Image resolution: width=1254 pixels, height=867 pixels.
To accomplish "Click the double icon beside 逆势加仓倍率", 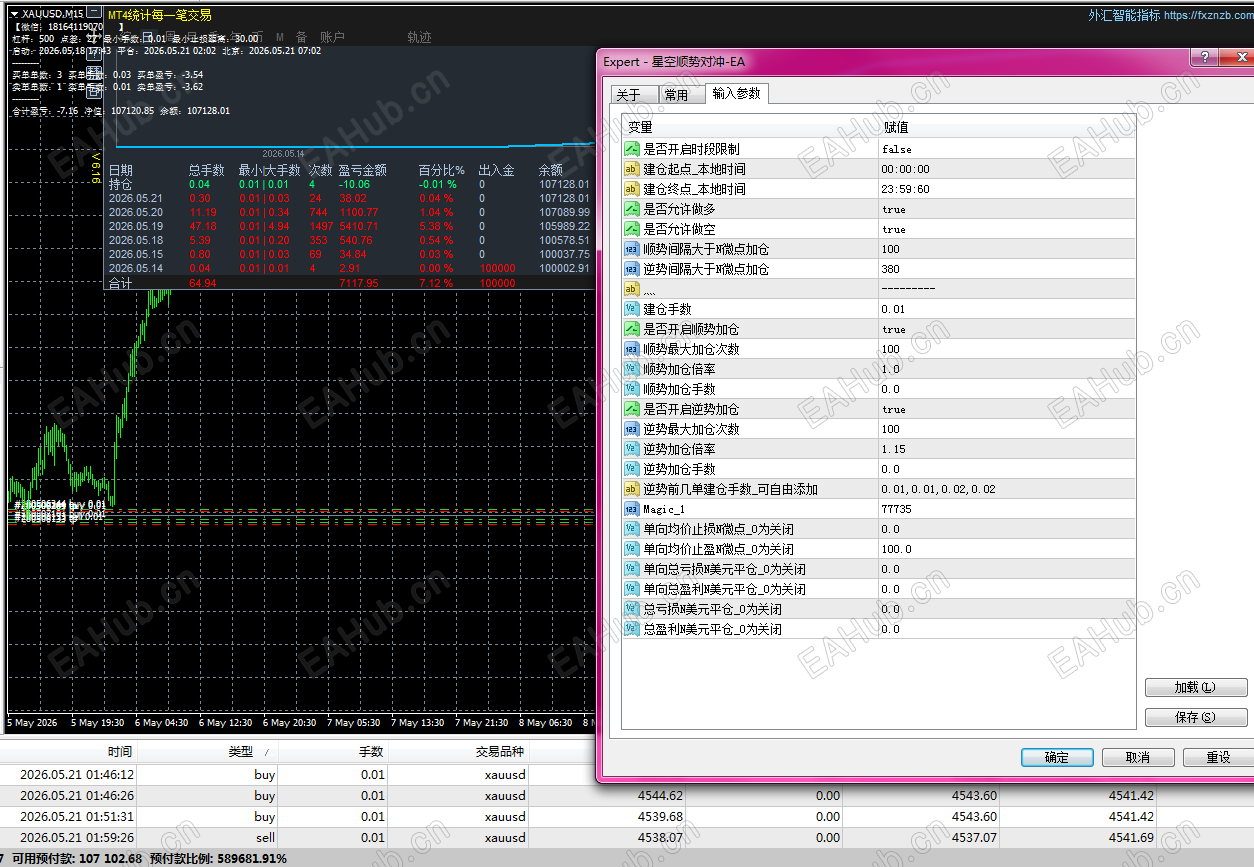I will pos(631,449).
